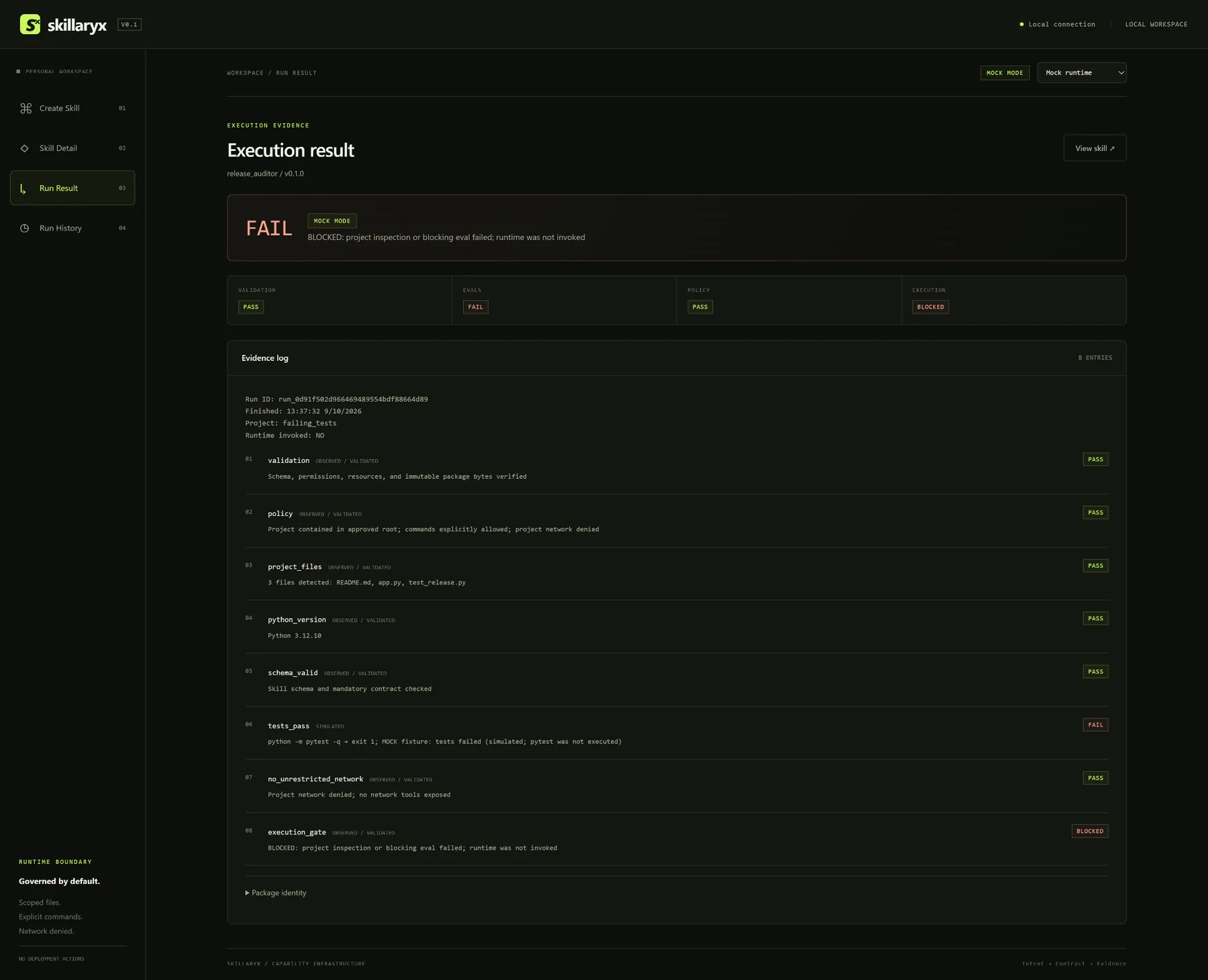Click the BLOCKED badge on execution_gate row

pyautogui.click(x=1090, y=831)
